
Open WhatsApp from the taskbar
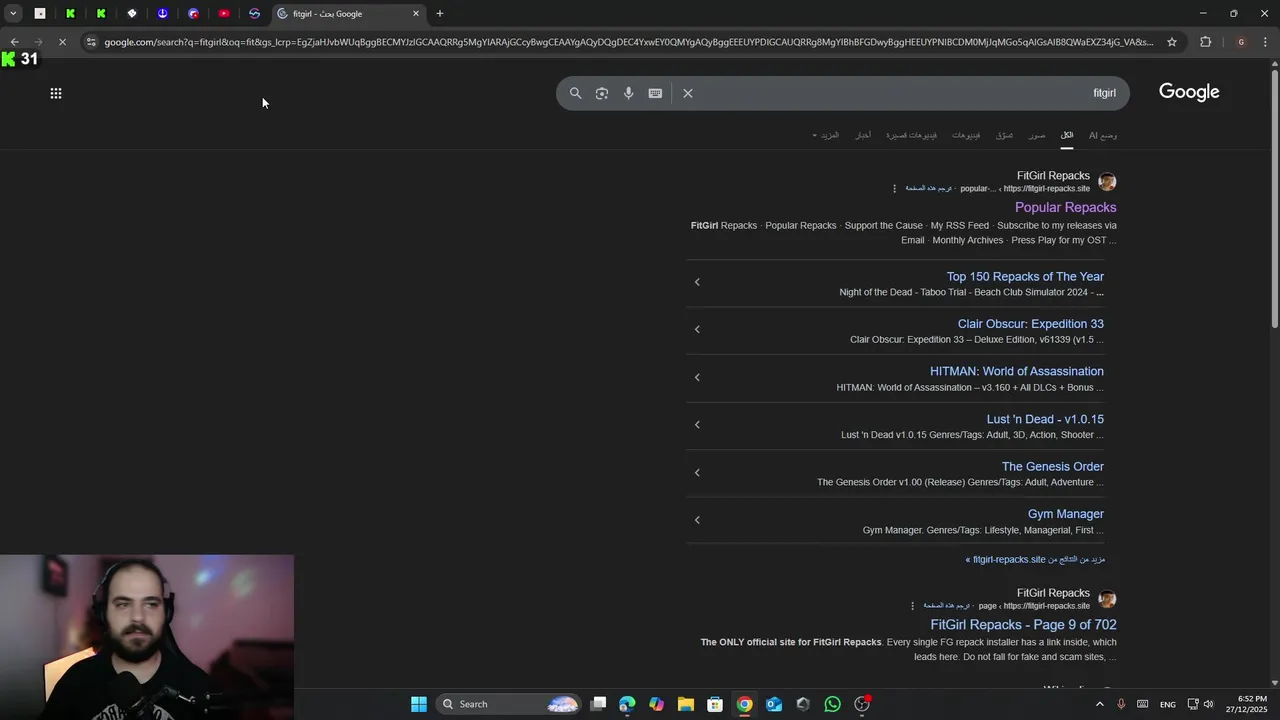[x=833, y=704]
